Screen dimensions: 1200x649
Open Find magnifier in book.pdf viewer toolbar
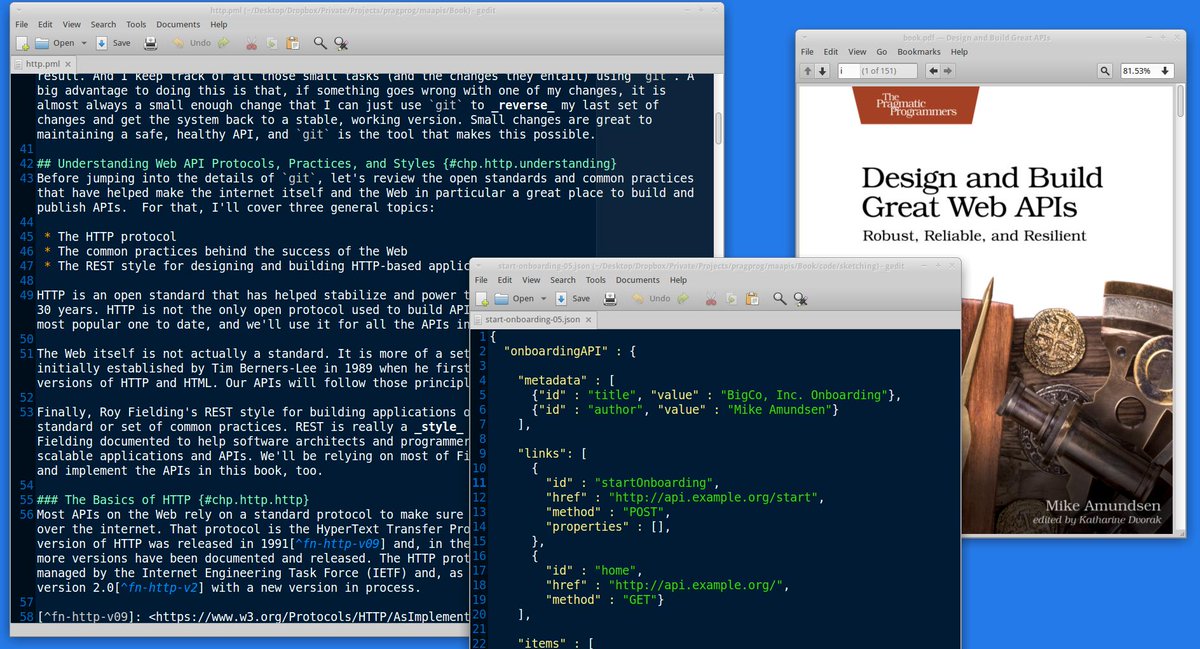click(1104, 71)
